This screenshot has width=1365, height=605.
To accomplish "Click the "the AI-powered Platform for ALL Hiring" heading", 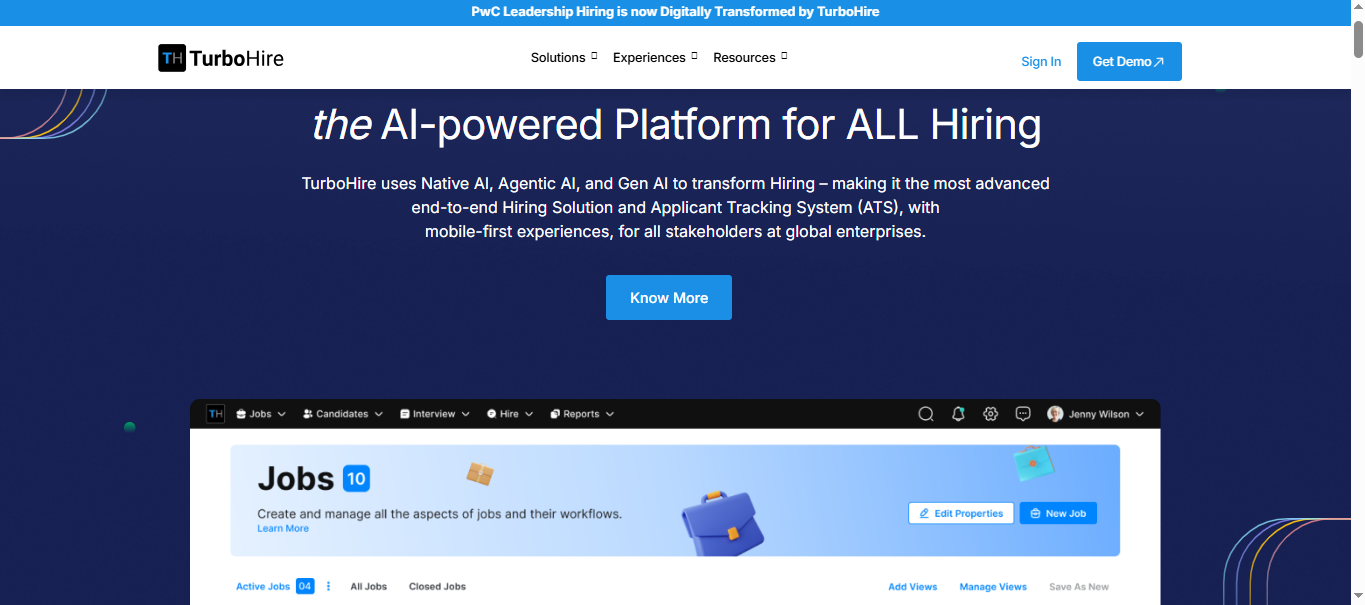I will tap(676, 125).
